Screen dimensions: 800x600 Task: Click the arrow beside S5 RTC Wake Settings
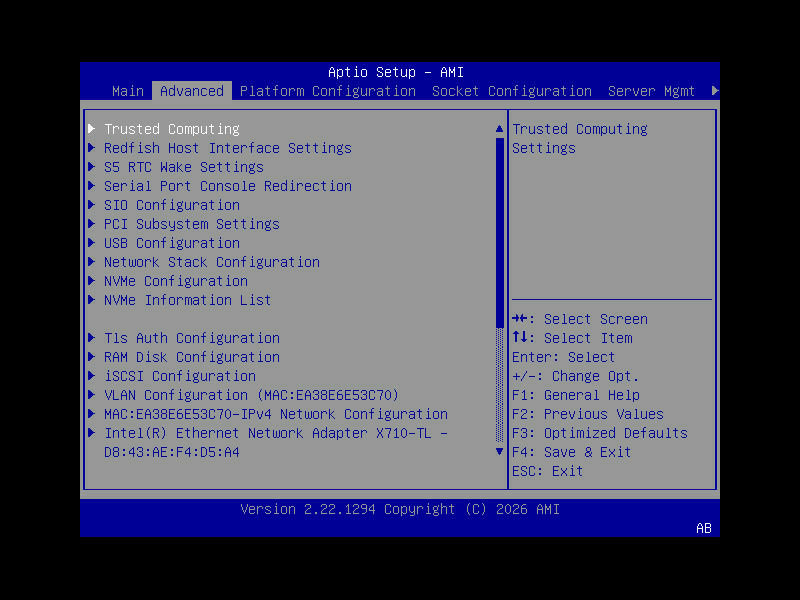92,167
